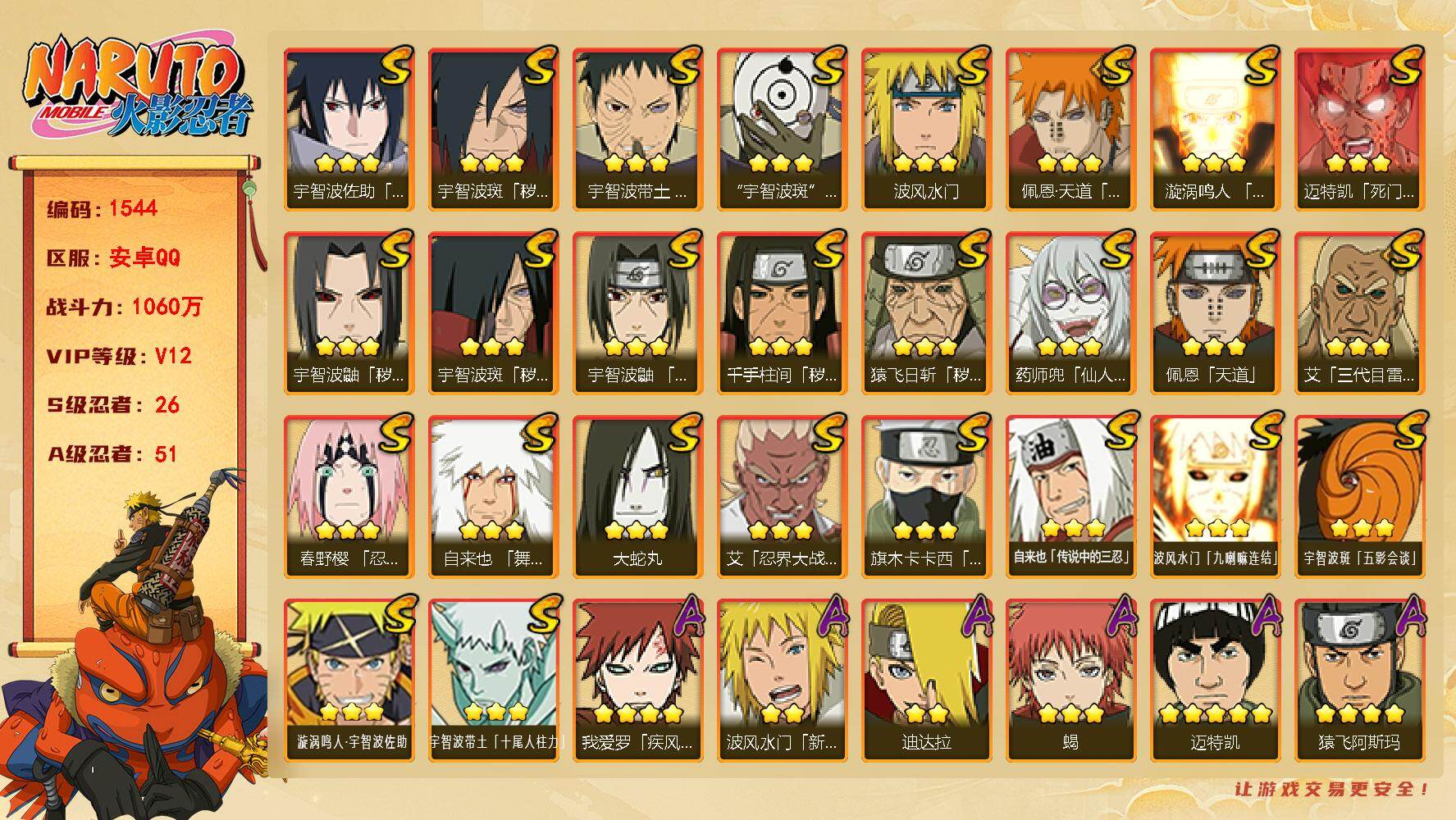
Task: Select the 春野樱 pink-haired ninja card
Action: click(349, 497)
